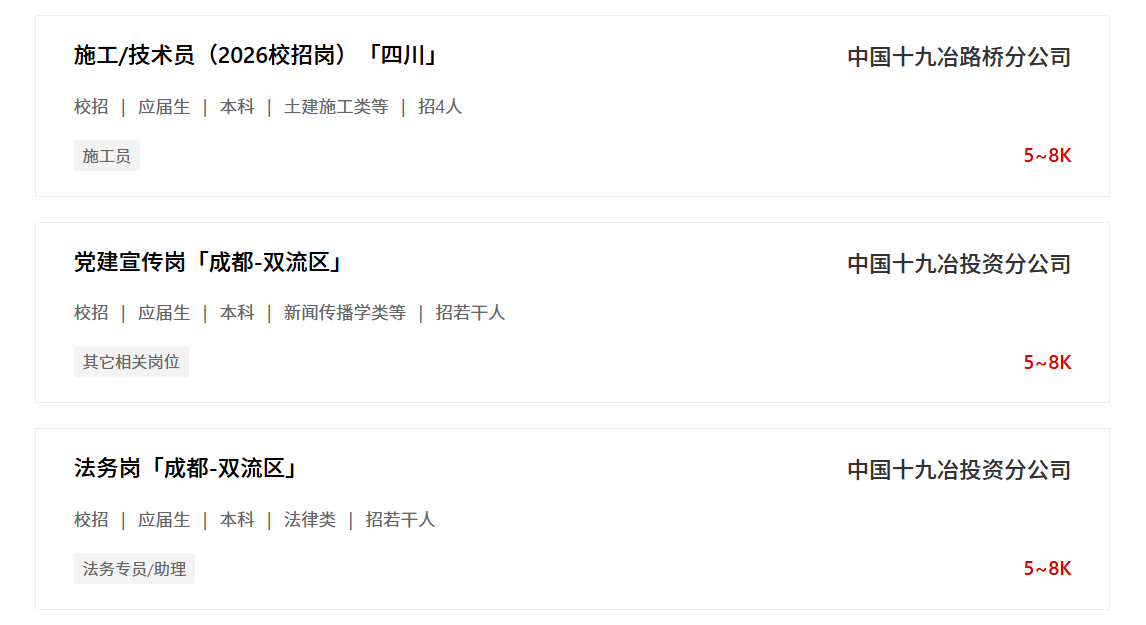Select the 法务专员/助理 tag
This screenshot has height=625, width=1146.
pyautogui.click(x=134, y=569)
